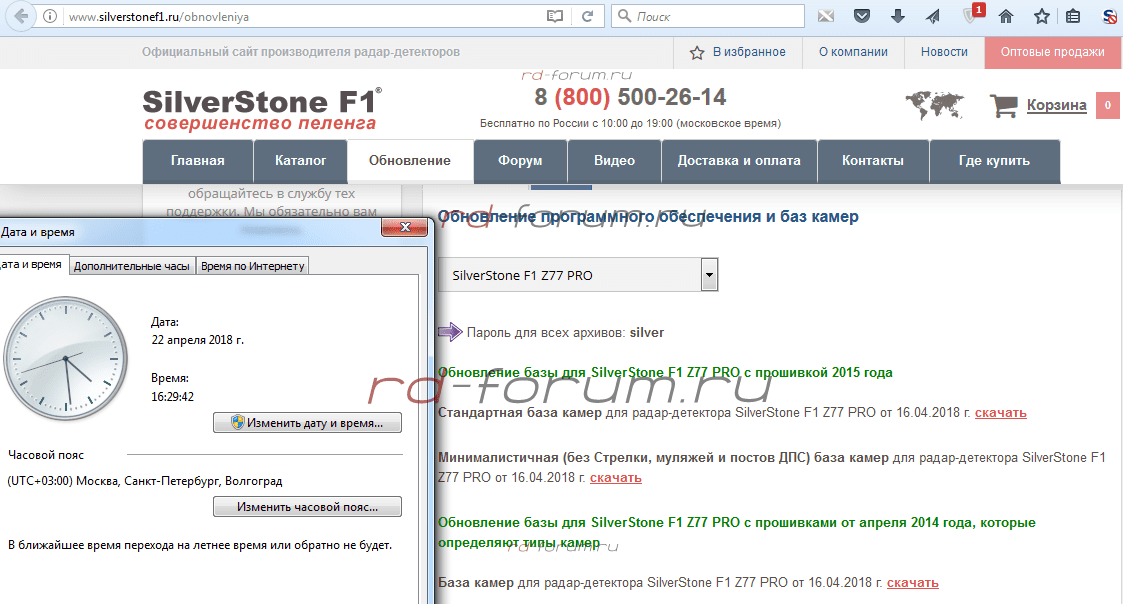Click phone number 8 (800) 500-26-14
1123x604 pixels.
[x=630, y=97]
